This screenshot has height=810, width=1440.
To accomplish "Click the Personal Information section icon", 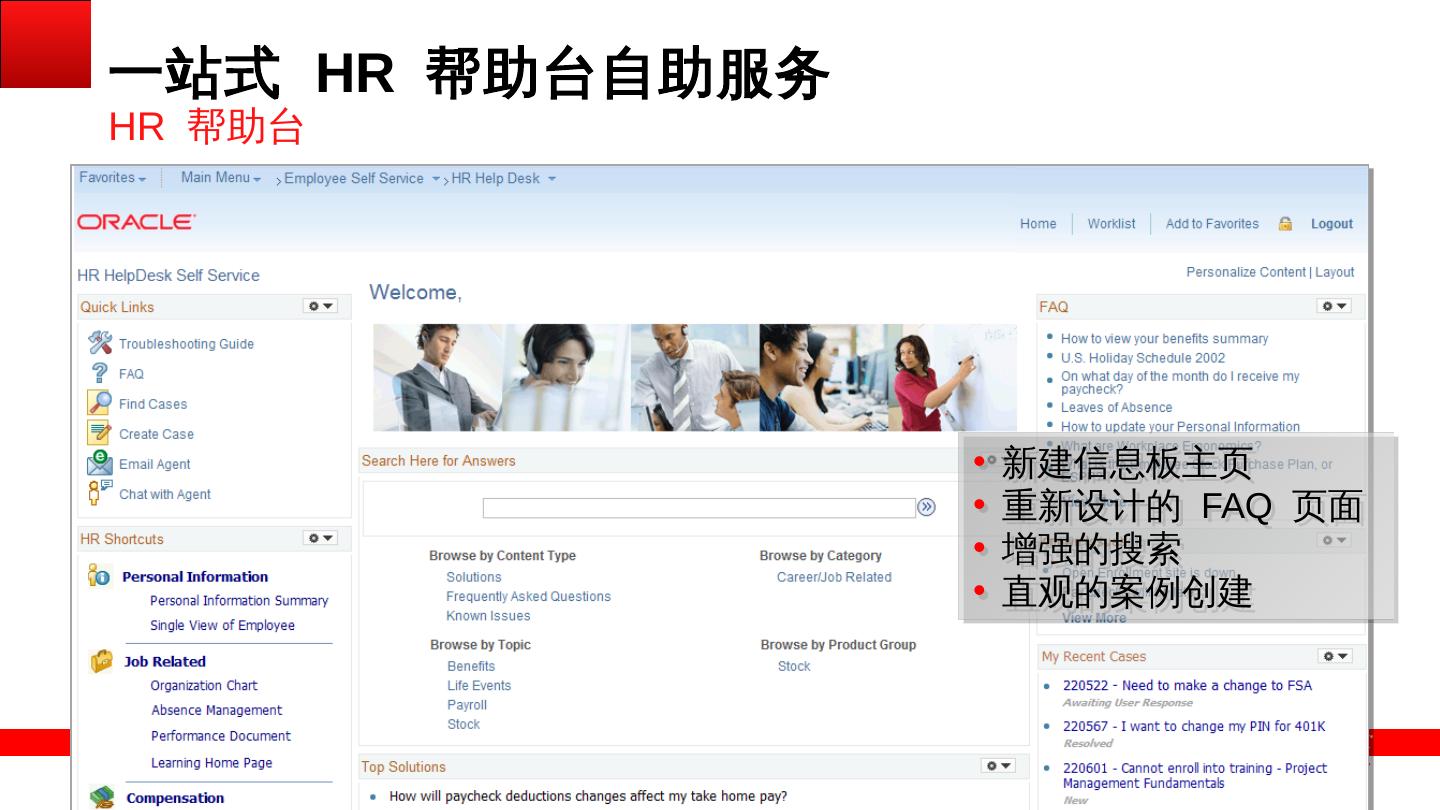I will click(99, 575).
